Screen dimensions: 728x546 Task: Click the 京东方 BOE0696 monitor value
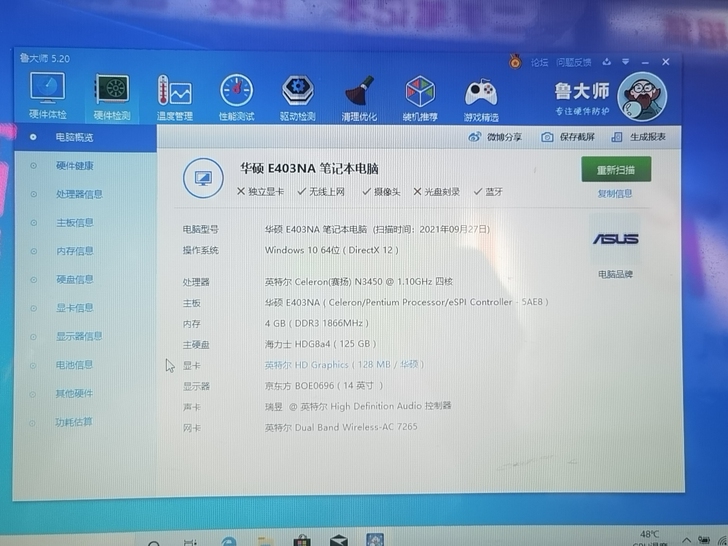(324, 386)
